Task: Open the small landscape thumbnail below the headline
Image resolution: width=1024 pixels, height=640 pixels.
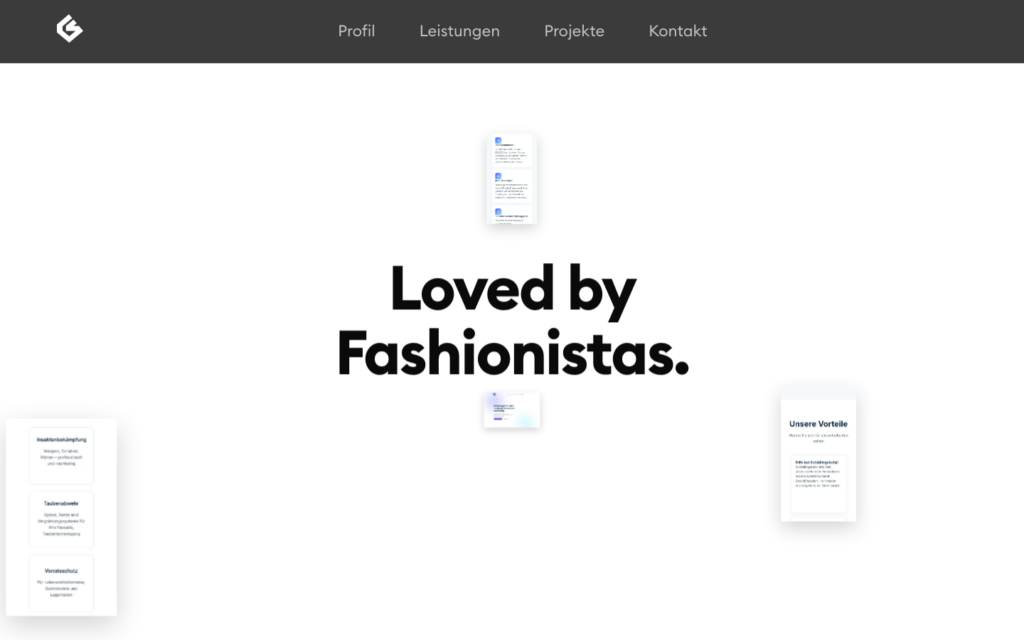Action: [511, 410]
